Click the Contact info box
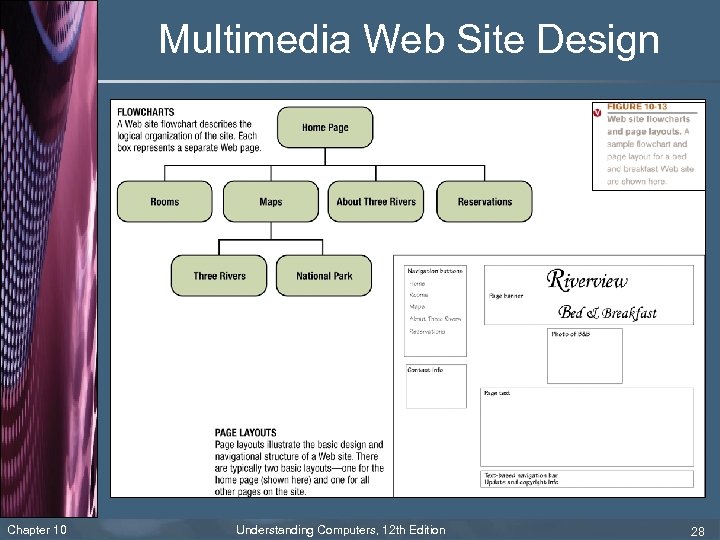The height and width of the screenshot is (540, 720). pyautogui.click(x=436, y=386)
